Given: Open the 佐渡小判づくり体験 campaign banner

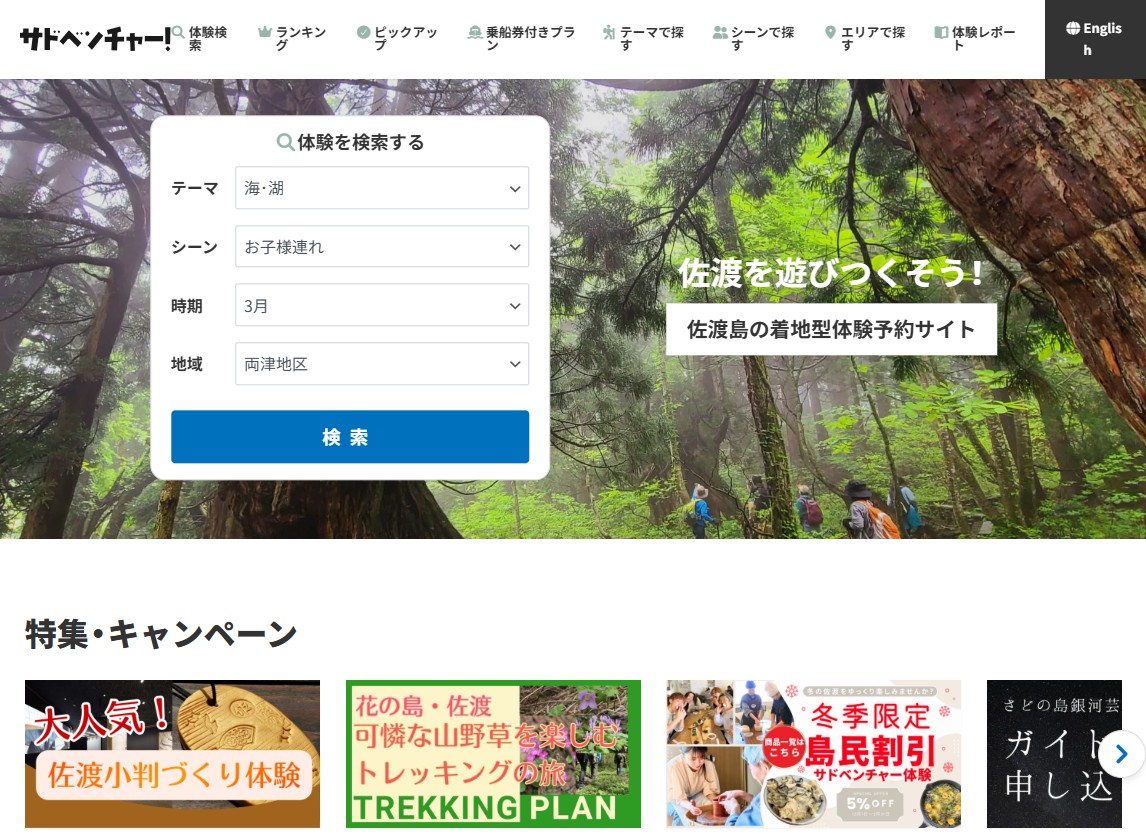Looking at the screenshot, I should 172,754.
